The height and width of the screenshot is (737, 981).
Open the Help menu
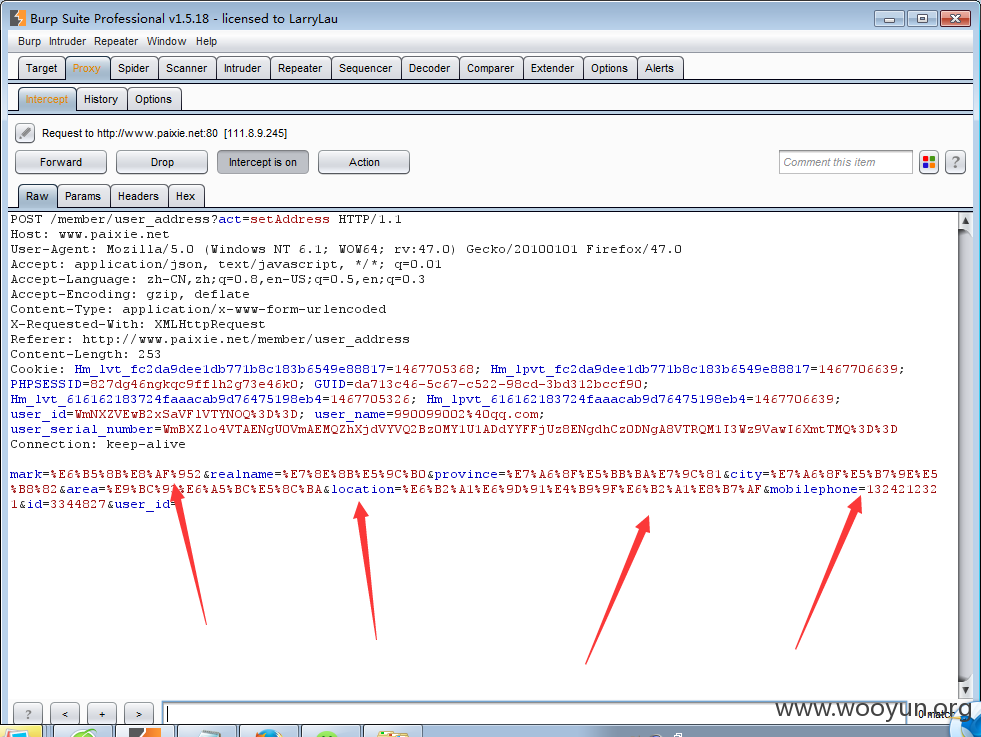pos(206,41)
